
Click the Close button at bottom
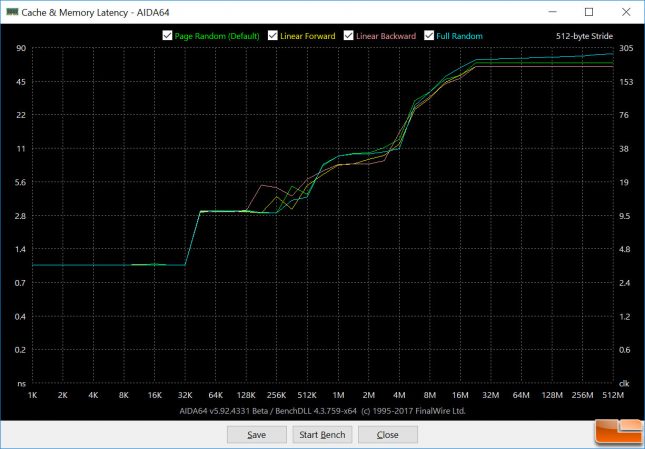coord(387,435)
